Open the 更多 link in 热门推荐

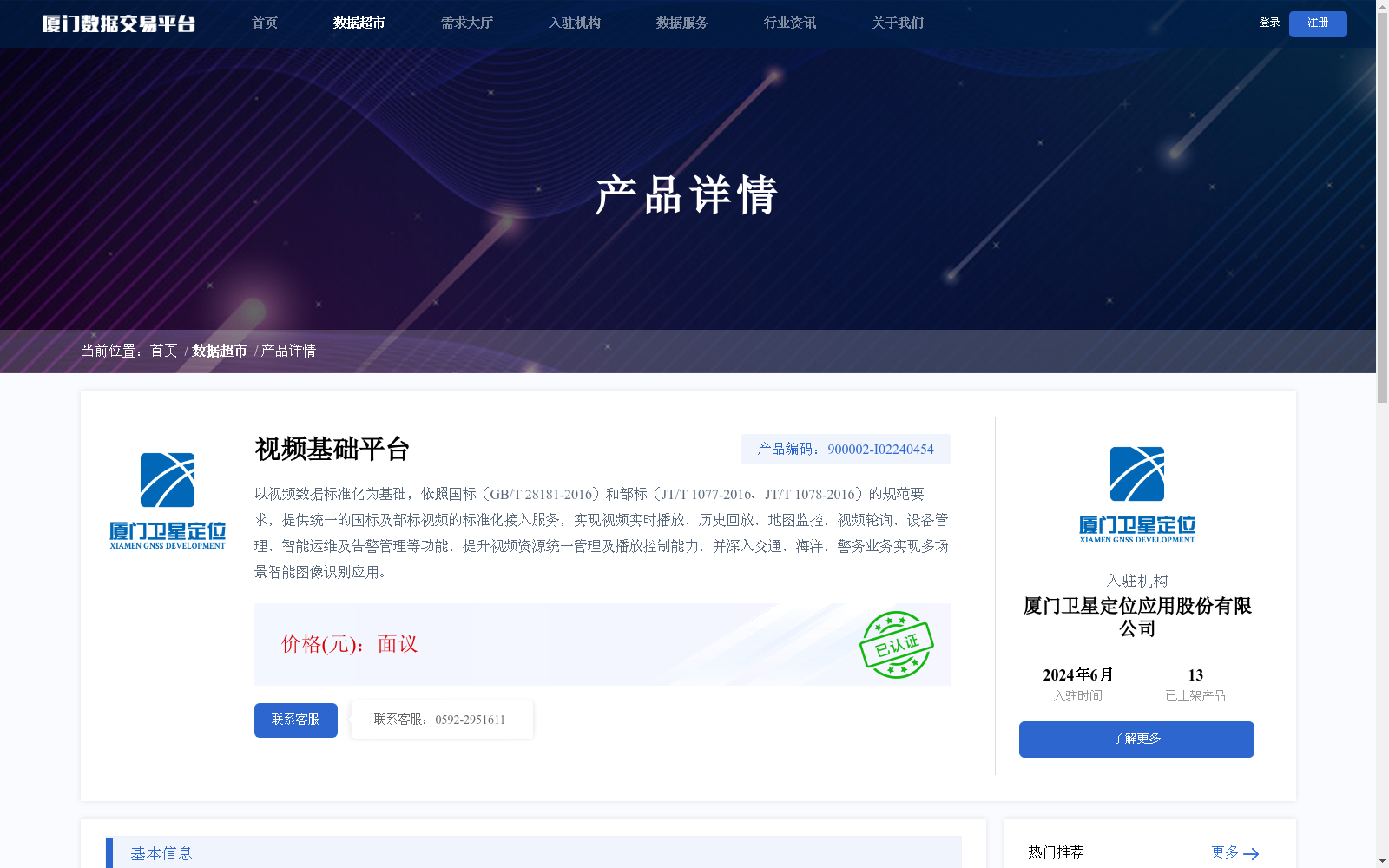coord(1225,852)
